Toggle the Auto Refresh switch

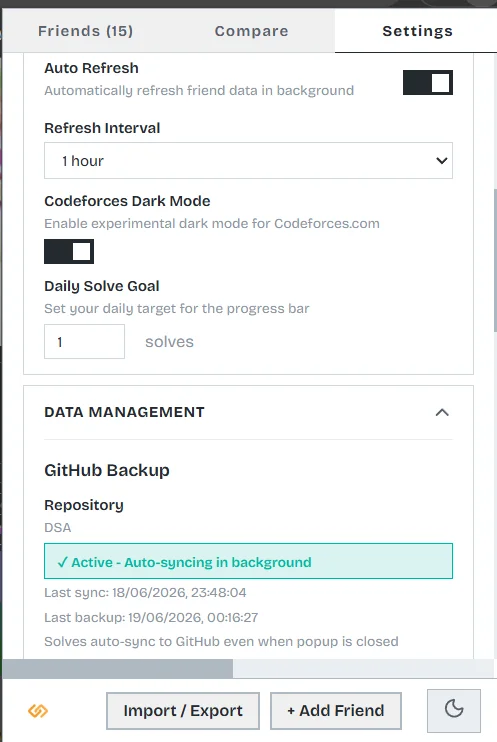[x=427, y=82]
